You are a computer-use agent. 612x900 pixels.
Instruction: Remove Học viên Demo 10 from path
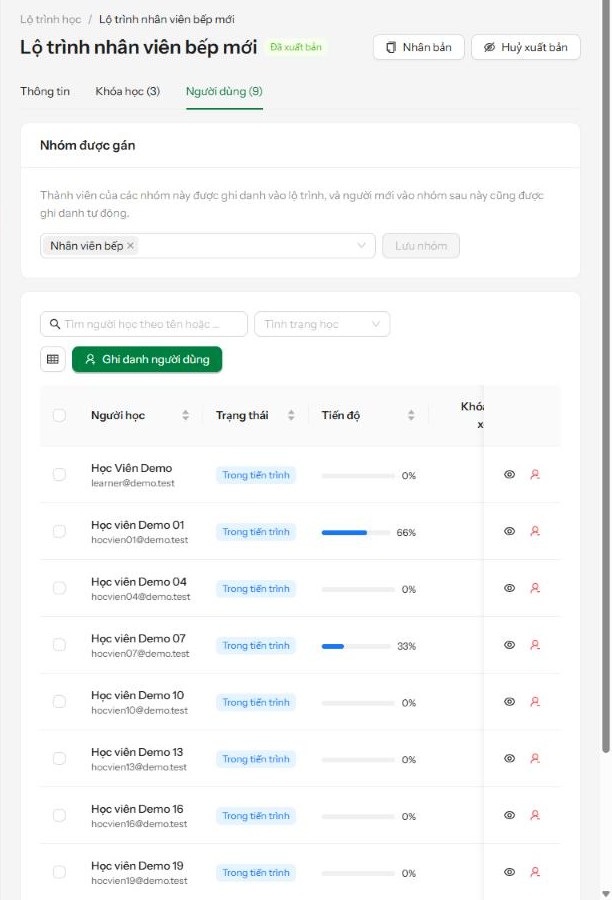[534, 701]
